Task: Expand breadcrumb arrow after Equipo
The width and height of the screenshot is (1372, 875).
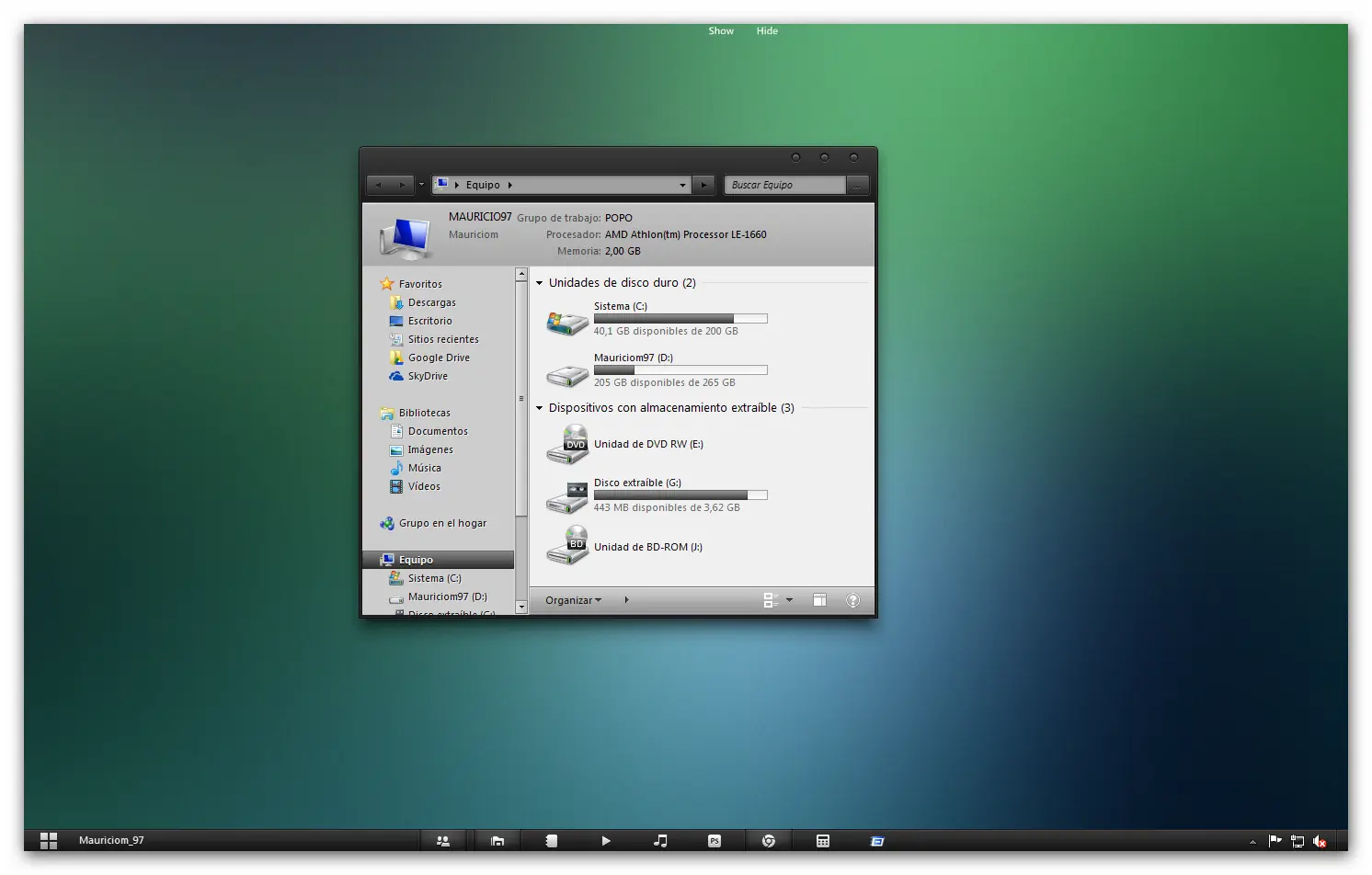Action: pyautogui.click(x=509, y=185)
